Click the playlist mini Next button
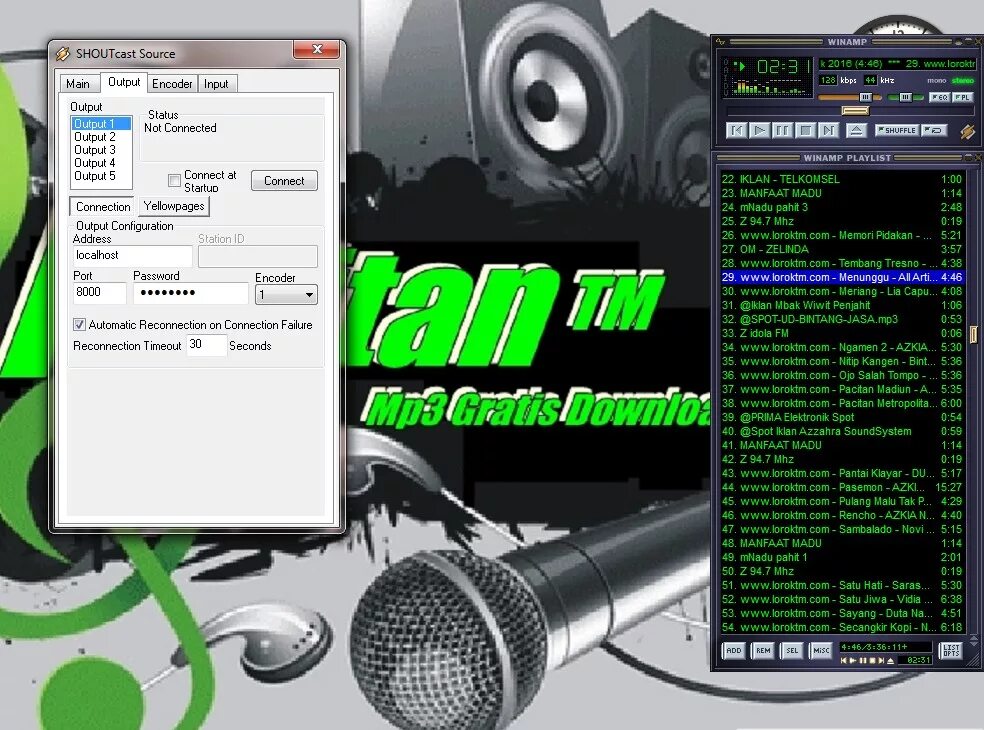 click(x=881, y=660)
